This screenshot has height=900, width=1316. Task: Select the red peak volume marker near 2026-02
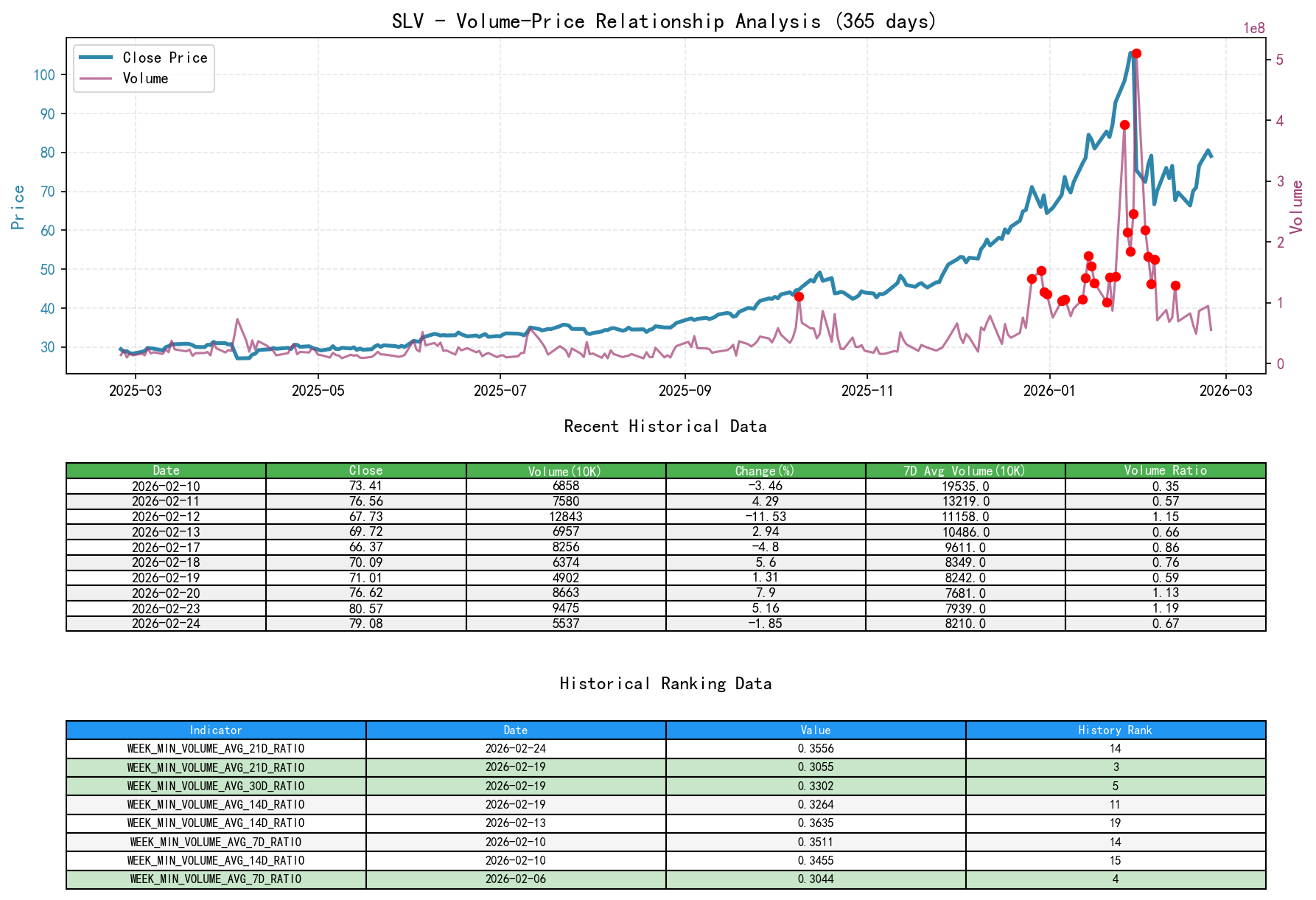click(x=1135, y=52)
